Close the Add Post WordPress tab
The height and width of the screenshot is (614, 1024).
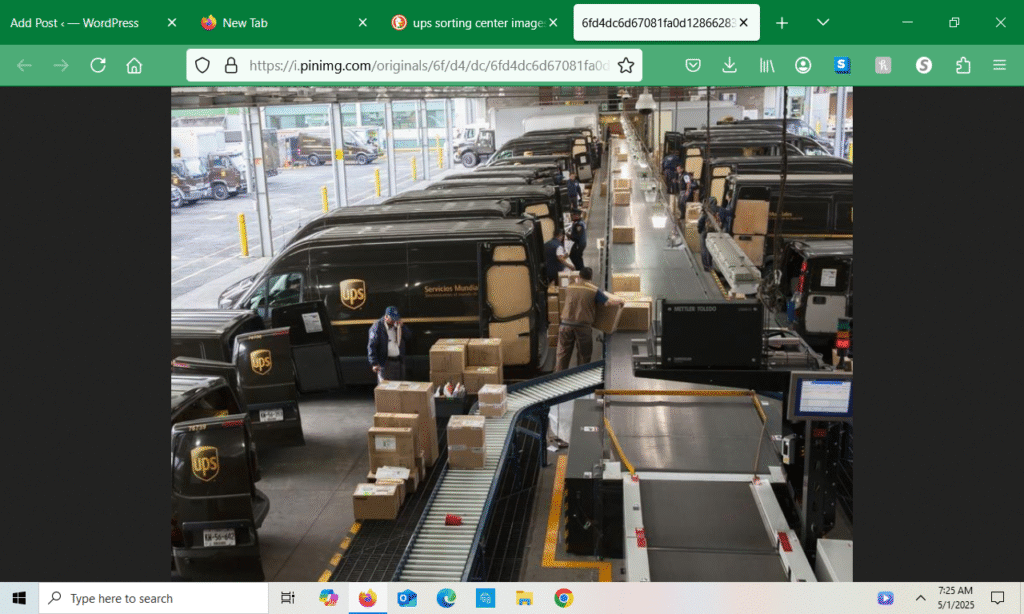click(172, 23)
